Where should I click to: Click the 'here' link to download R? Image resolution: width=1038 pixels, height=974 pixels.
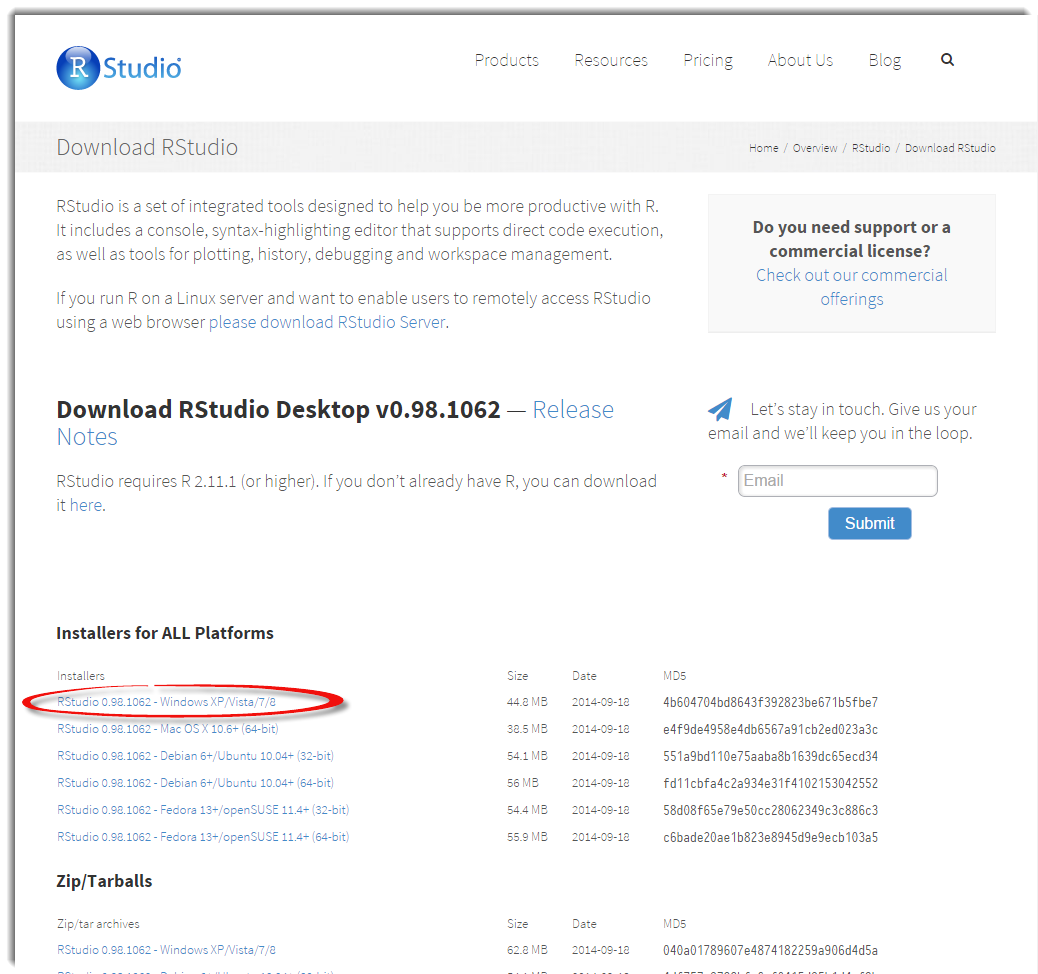(x=86, y=505)
